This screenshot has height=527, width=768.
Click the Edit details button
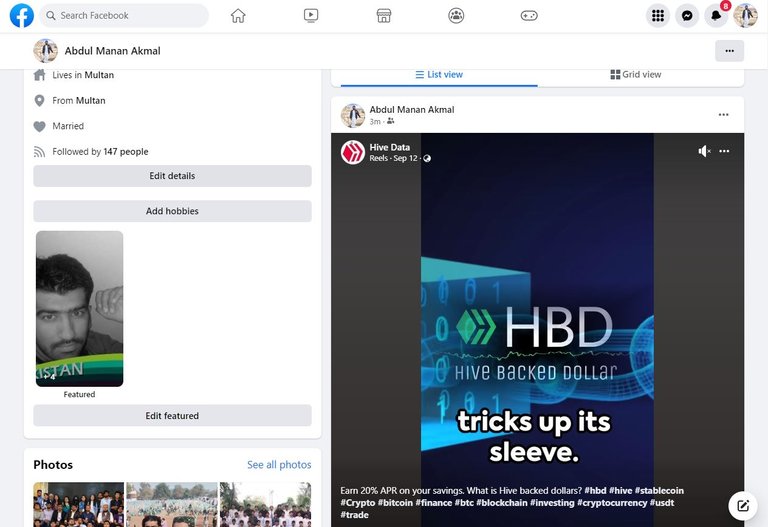pyautogui.click(x=172, y=176)
